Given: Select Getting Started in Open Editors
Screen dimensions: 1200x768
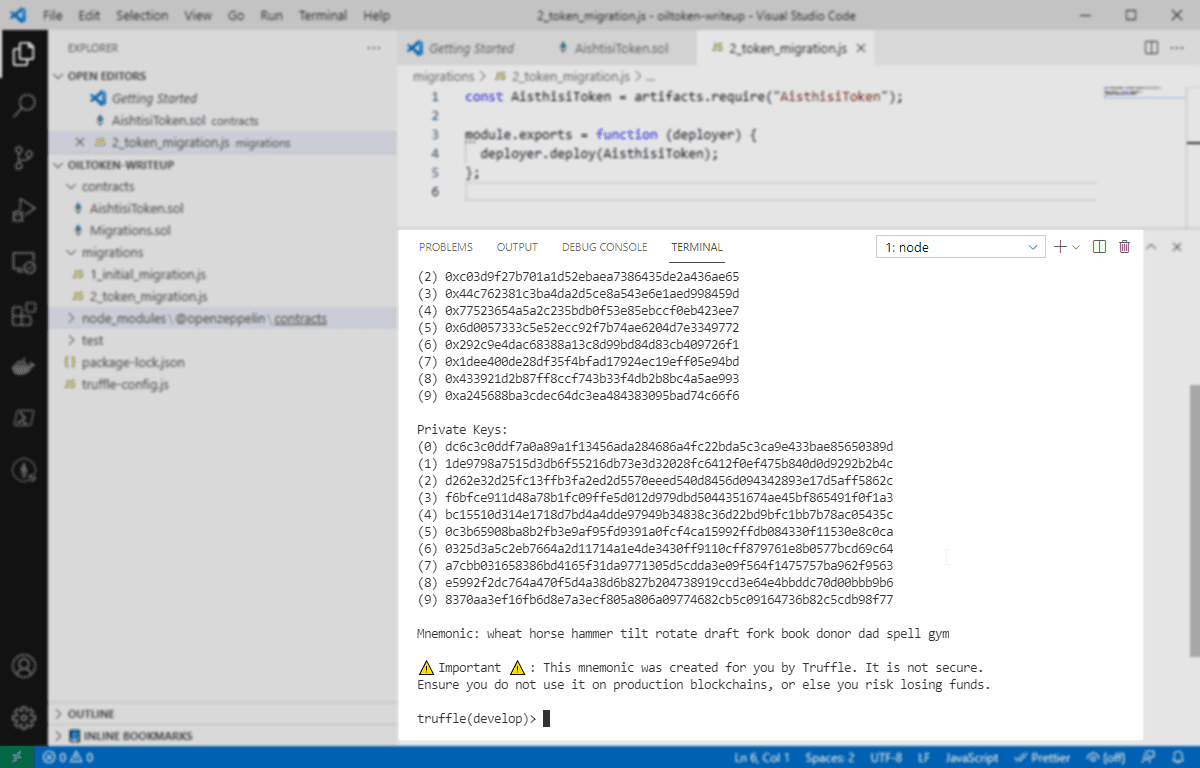Looking at the screenshot, I should pyautogui.click(x=154, y=98).
